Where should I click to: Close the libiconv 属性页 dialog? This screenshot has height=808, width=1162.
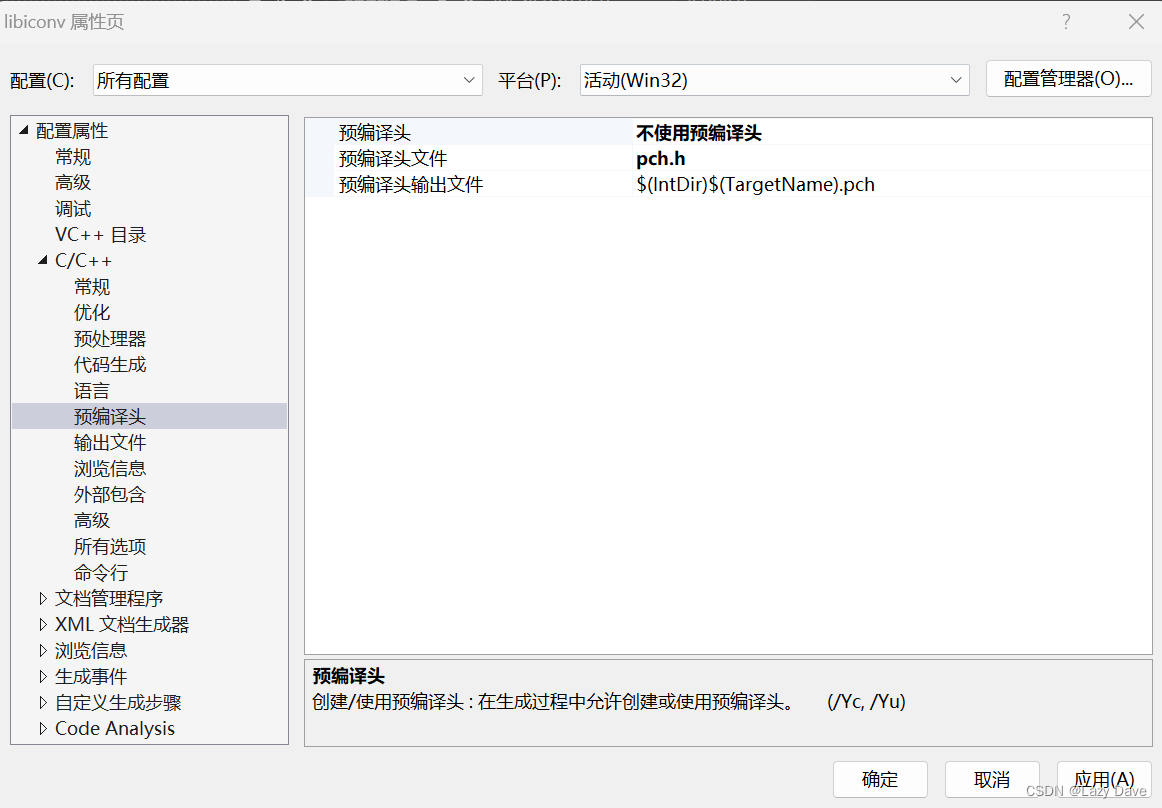pyautogui.click(x=1136, y=21)
